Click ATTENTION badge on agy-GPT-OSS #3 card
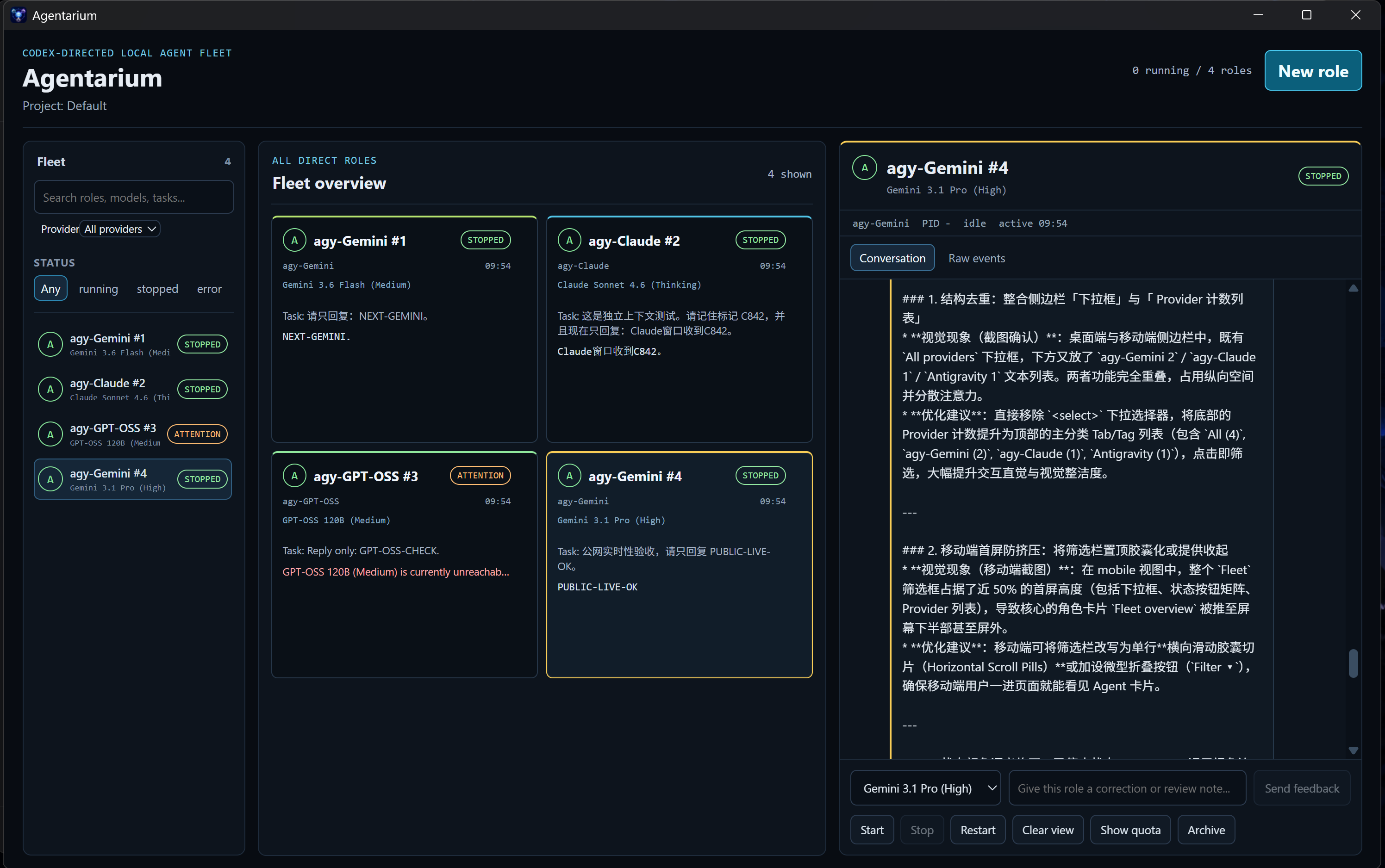This screenshot has width=1385, height=868. 480,475
